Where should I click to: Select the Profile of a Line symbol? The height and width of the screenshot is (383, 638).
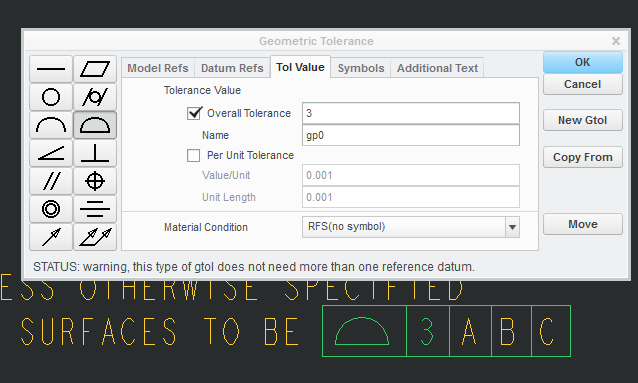click(x=51, y=125)
